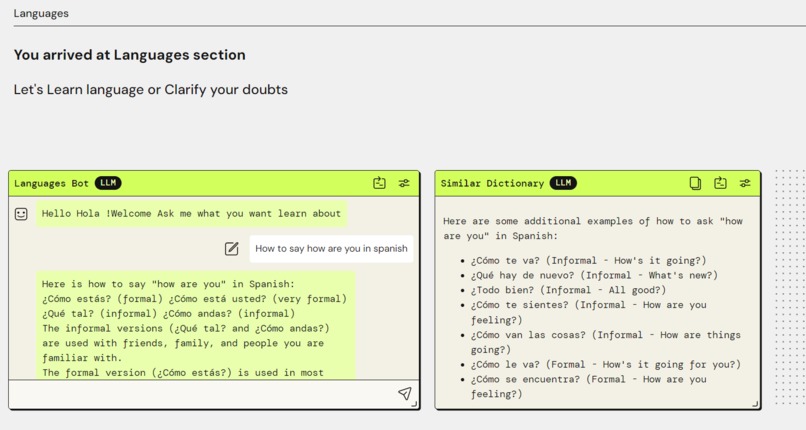The image size is (806, 430).
Task: Click the 'Here is how to say' bot reply line
Action: pos(168,284)
